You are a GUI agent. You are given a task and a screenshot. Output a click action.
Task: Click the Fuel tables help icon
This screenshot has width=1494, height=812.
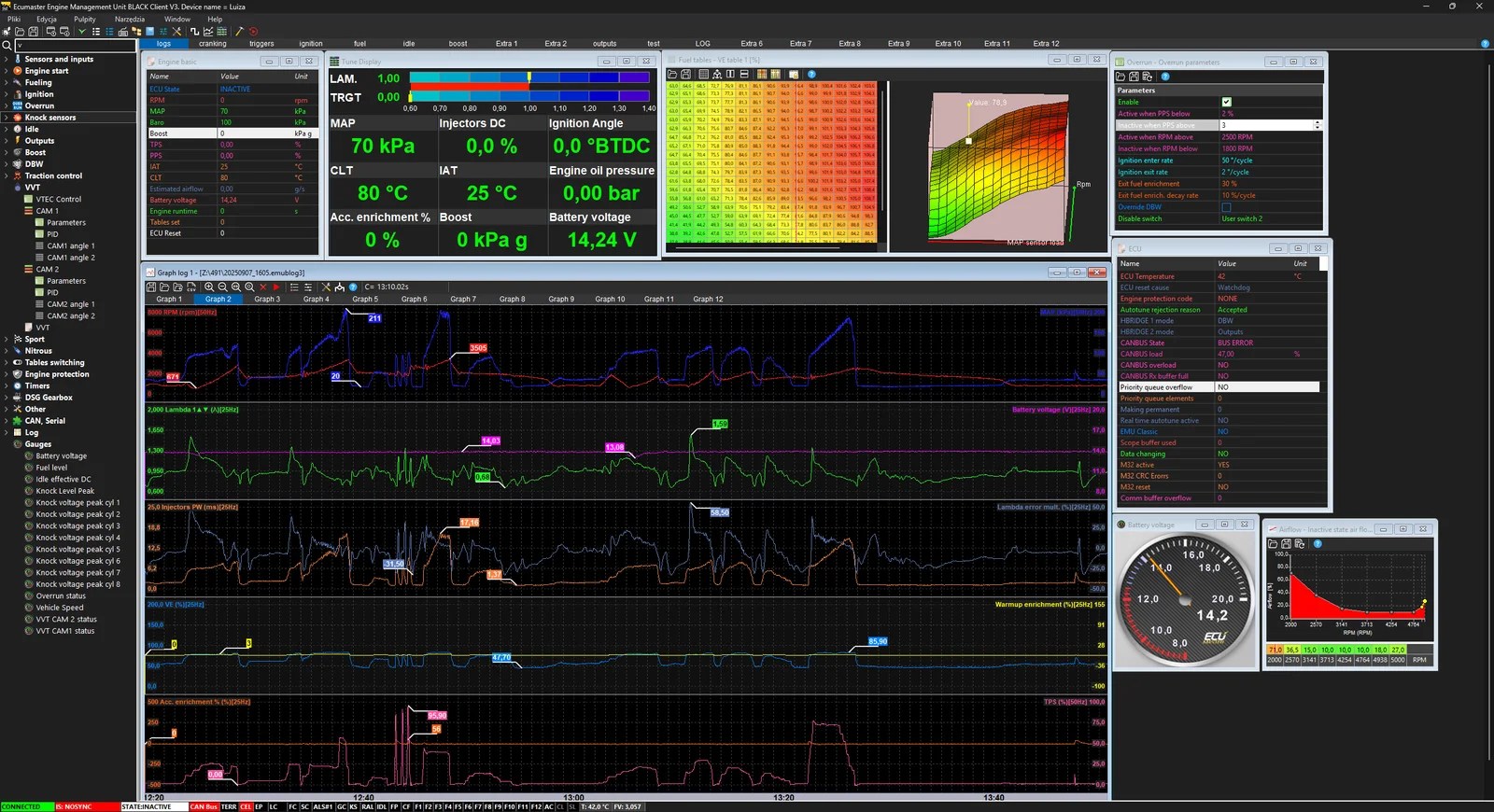tap(811, 74)
